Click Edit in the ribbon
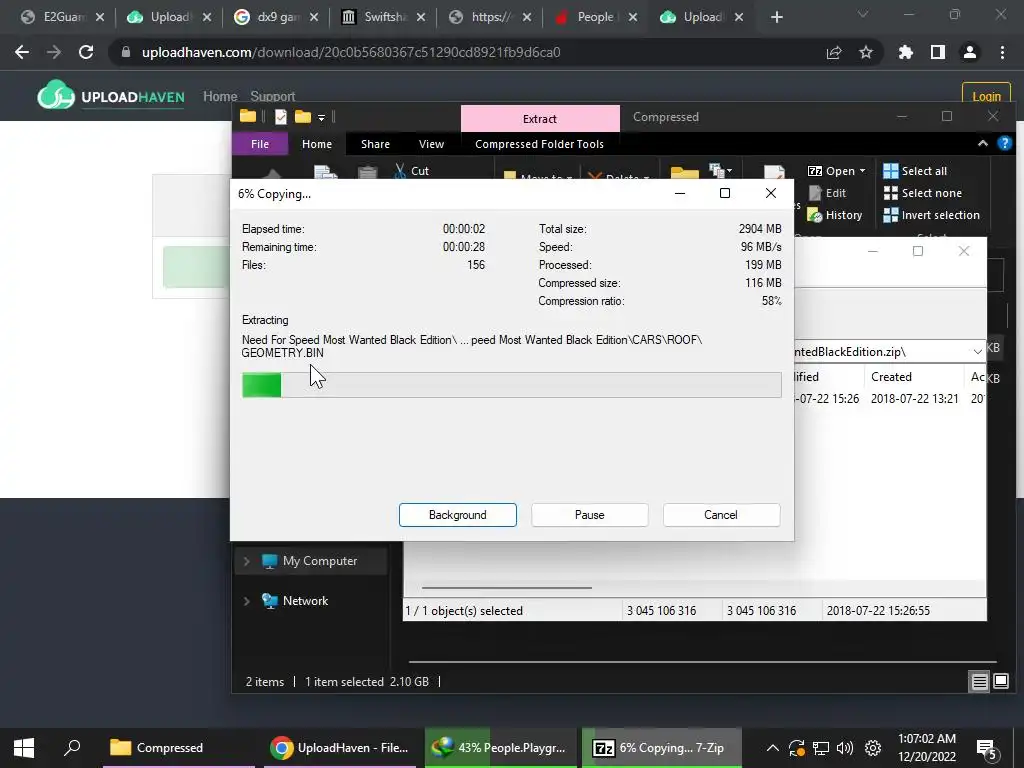Screen dimensions: 1024x768 pyautogui.click(x=827, y=193)
